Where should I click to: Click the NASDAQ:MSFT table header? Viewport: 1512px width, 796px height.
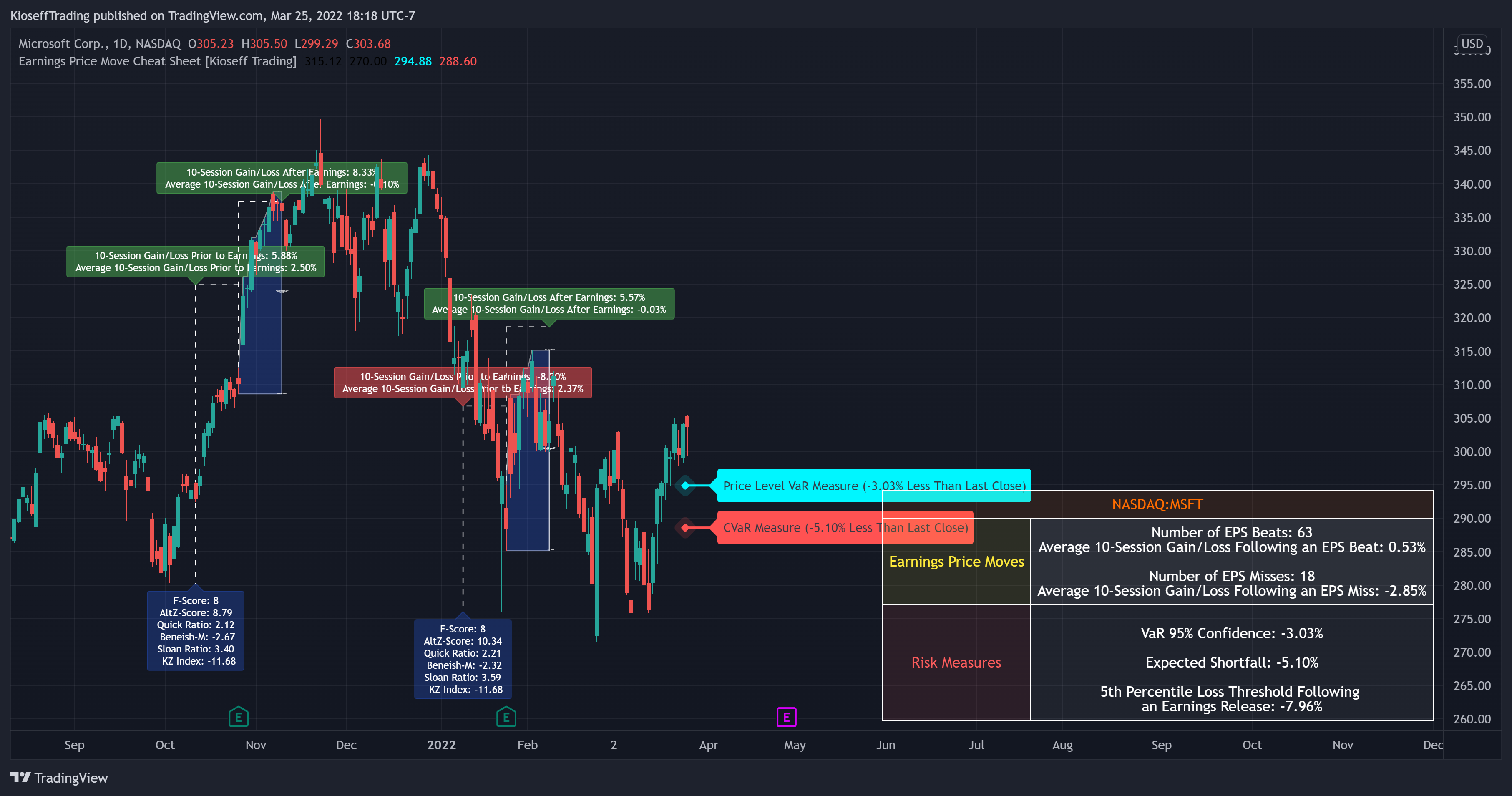1157,504
